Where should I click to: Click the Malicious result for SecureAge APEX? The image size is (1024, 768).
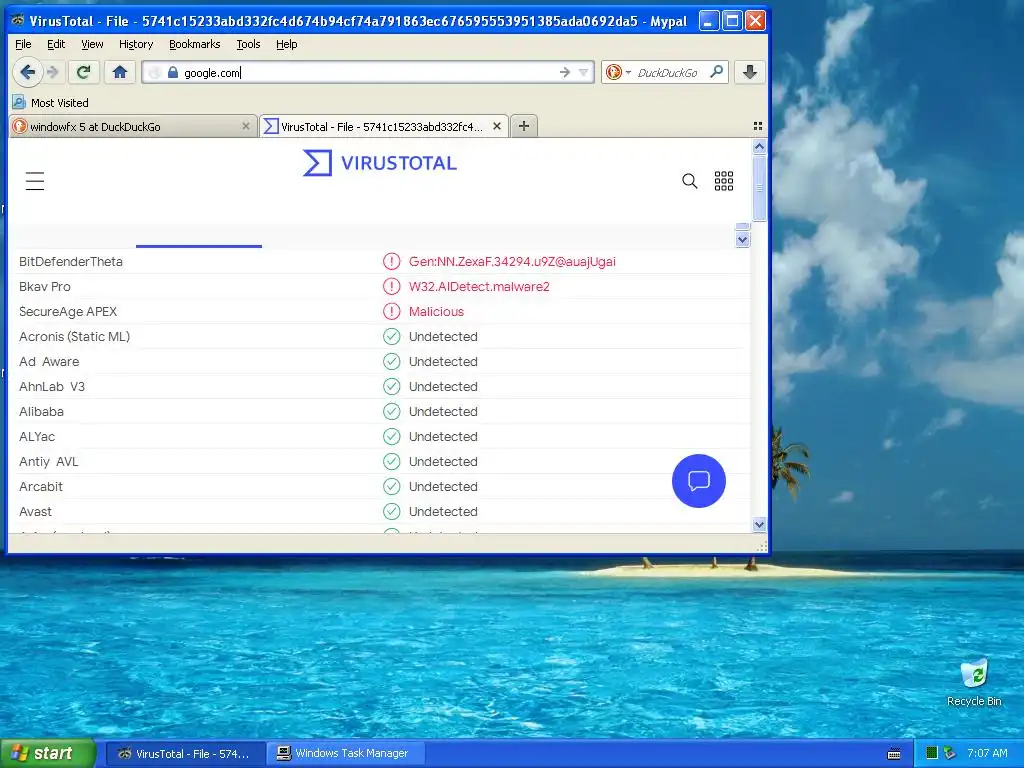coord(436,312)
